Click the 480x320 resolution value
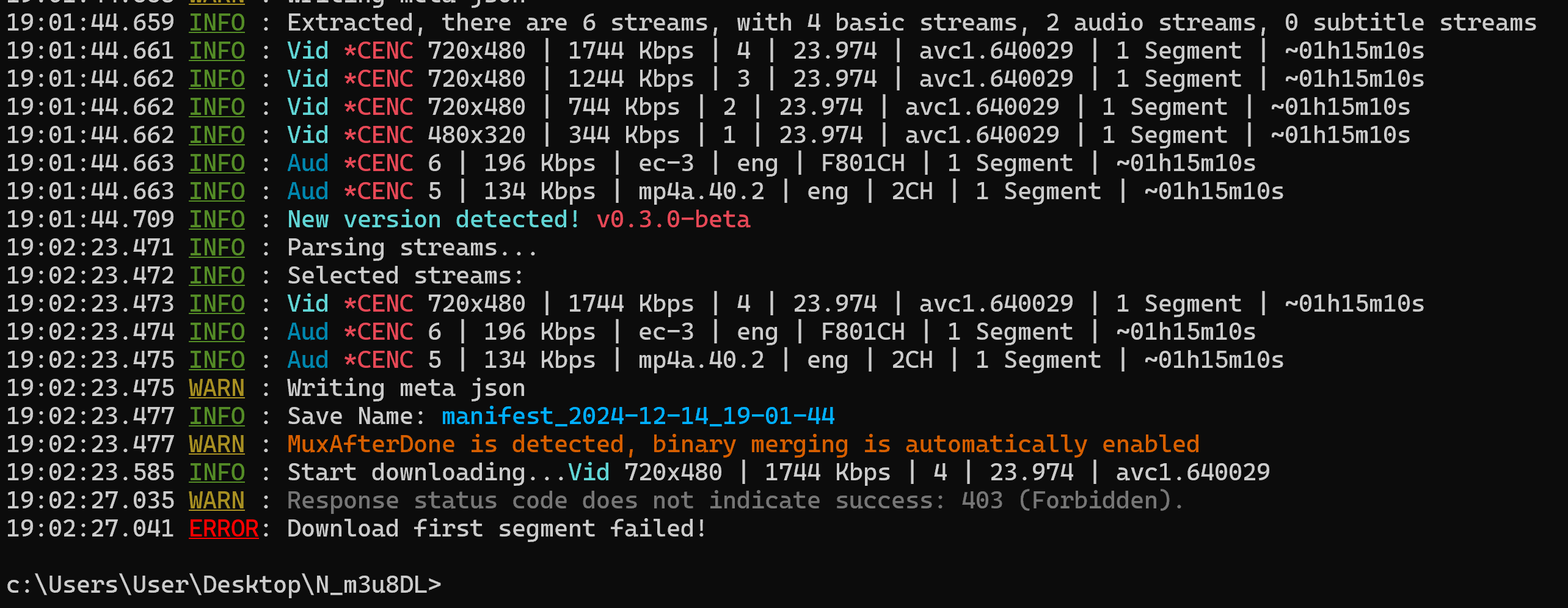Screen dimensions: 1568x608 476,135
